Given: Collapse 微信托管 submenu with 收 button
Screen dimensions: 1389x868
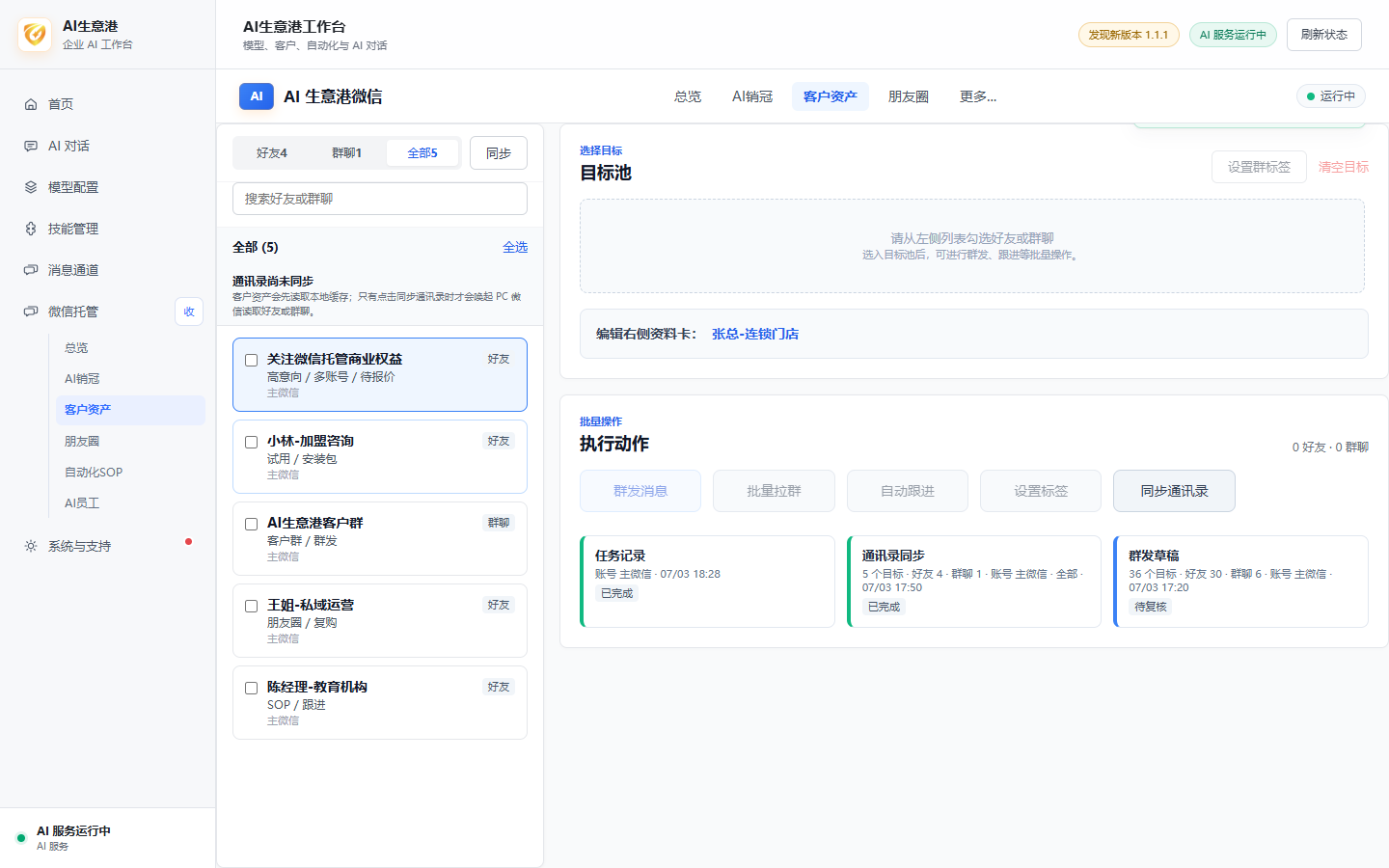Looking at the screenshot, I should pos(189,312).
